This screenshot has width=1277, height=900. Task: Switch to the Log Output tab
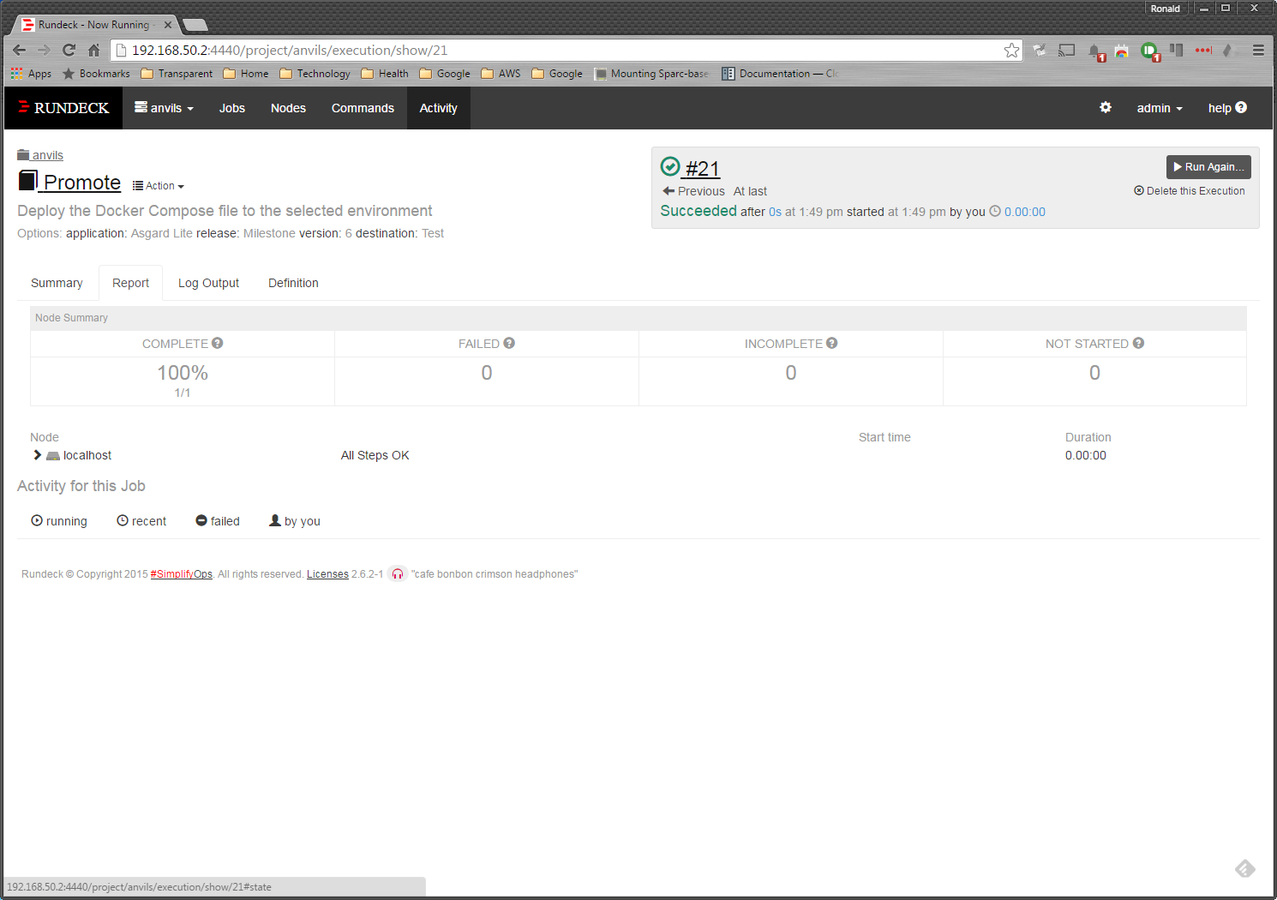(x=209, y=283)
